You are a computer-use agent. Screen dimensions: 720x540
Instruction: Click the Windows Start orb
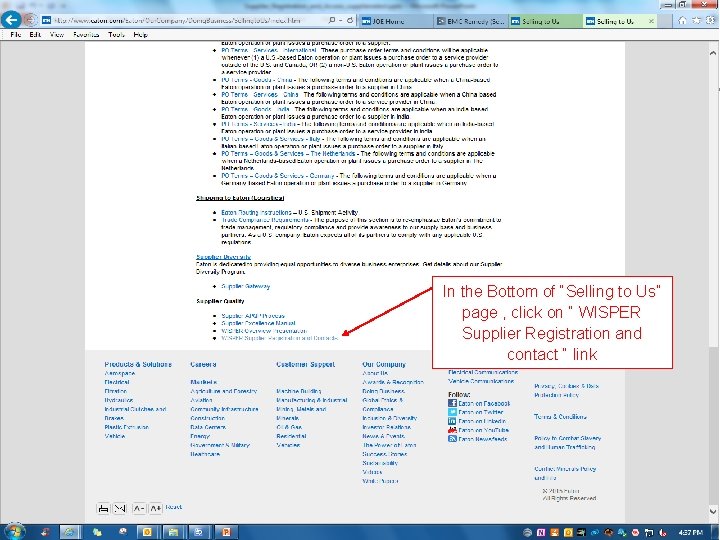[x=13, y=532]
